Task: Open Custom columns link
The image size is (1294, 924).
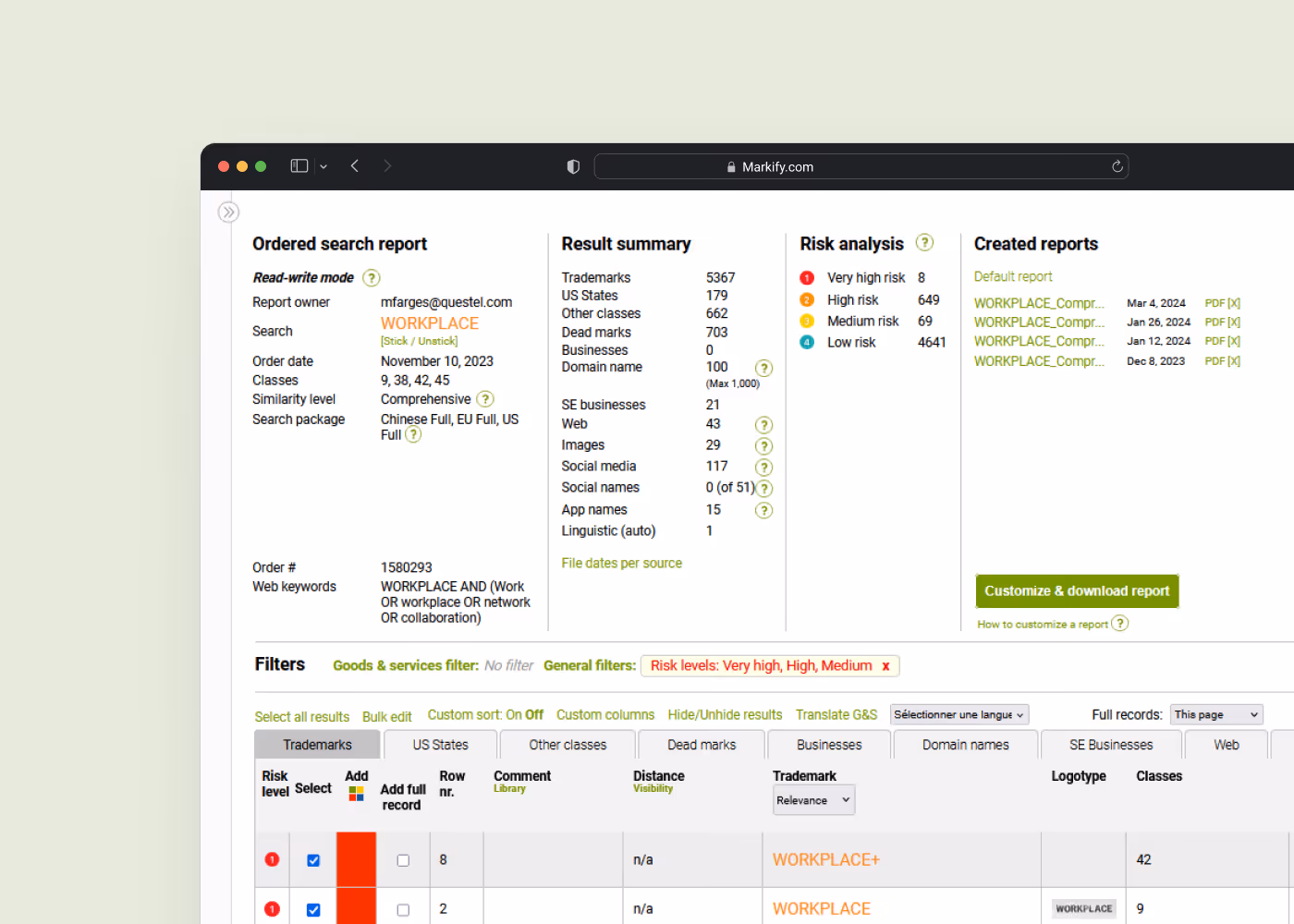Action: (x=605, y=714)
